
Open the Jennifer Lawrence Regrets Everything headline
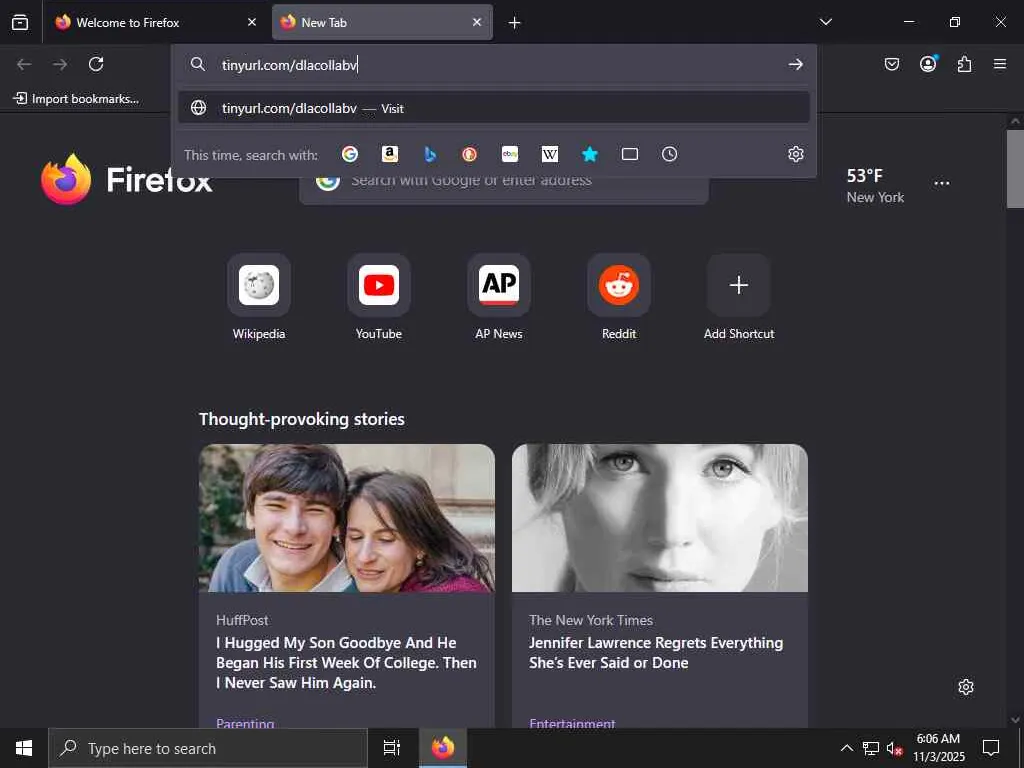point(656,653)
